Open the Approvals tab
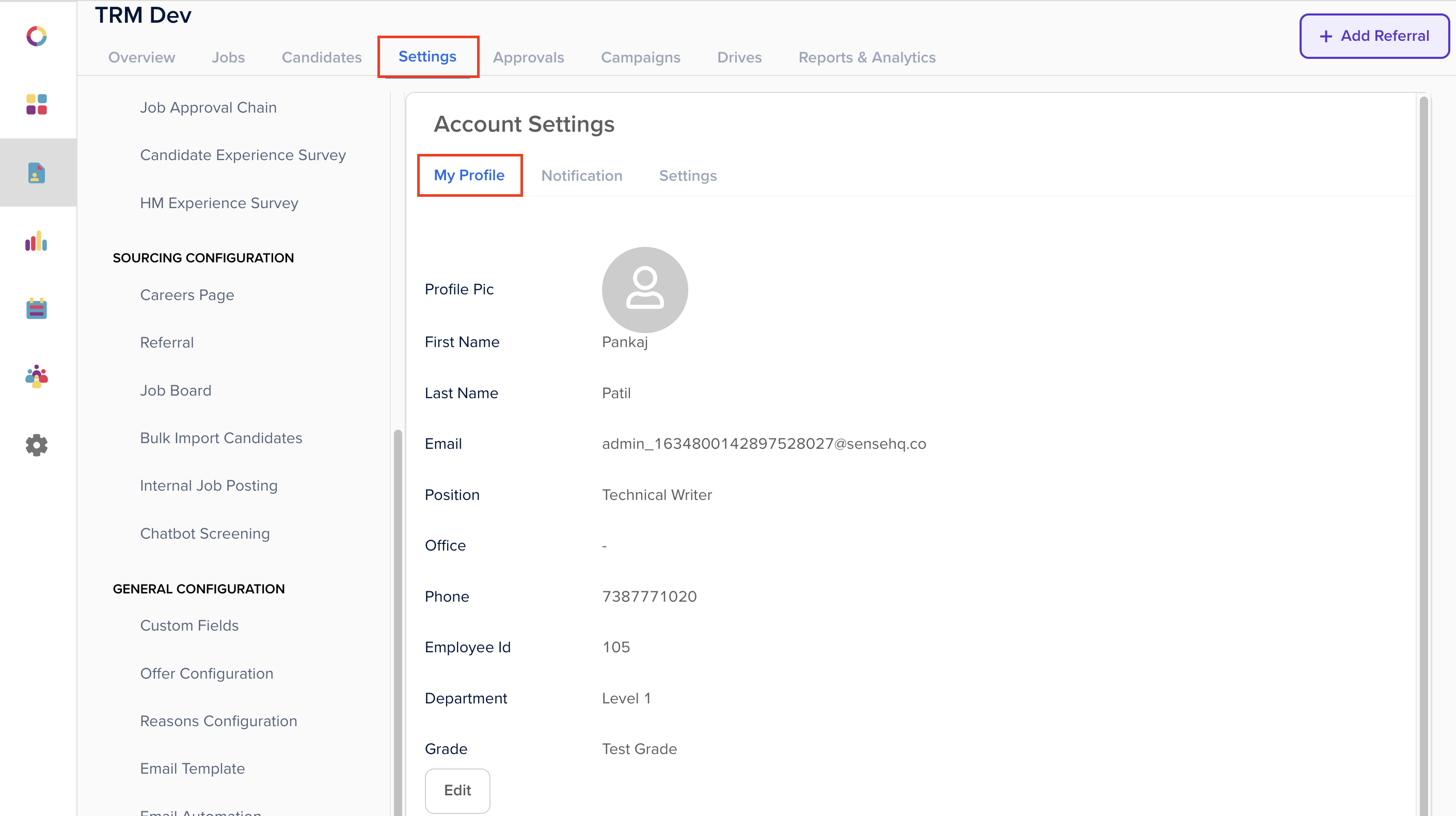The height and width of the screenshot is (816, 1456). pos(529,57)
